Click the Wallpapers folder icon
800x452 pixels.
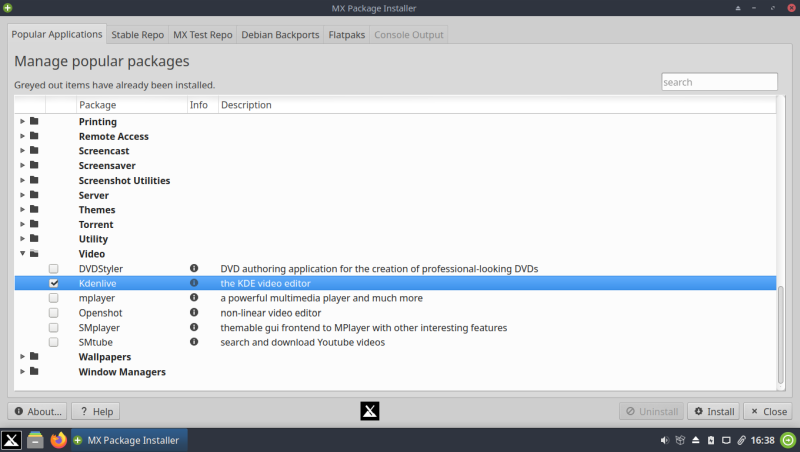pyautogui.click(x=34, y=357)
